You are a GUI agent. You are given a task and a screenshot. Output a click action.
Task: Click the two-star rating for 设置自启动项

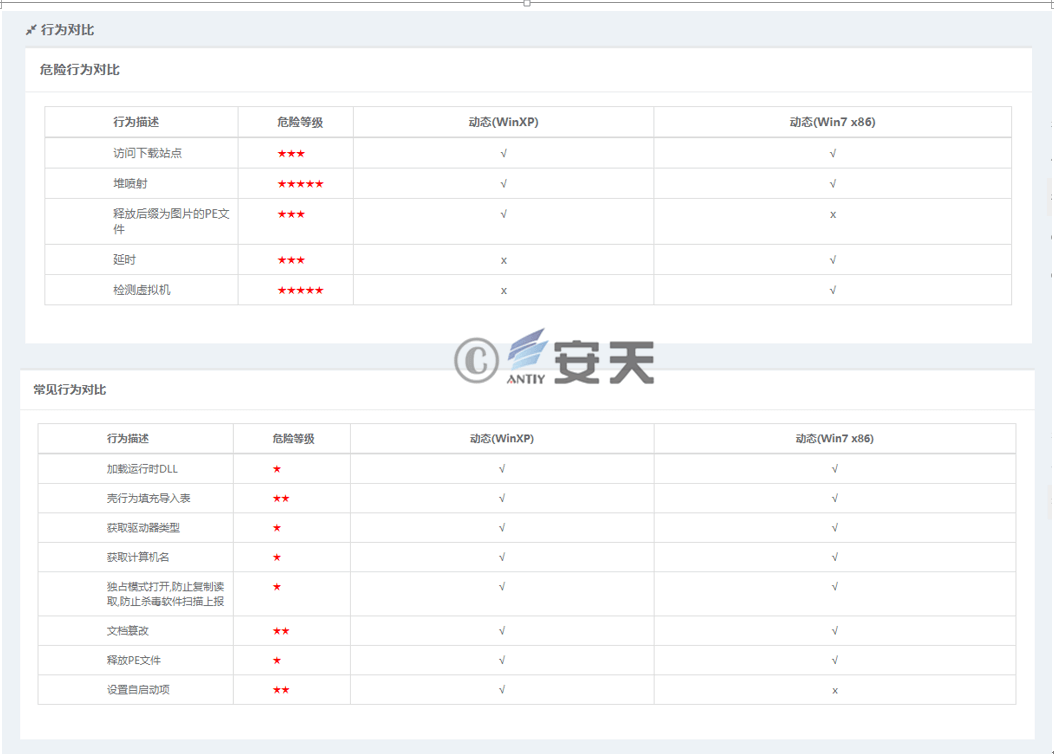281,690
